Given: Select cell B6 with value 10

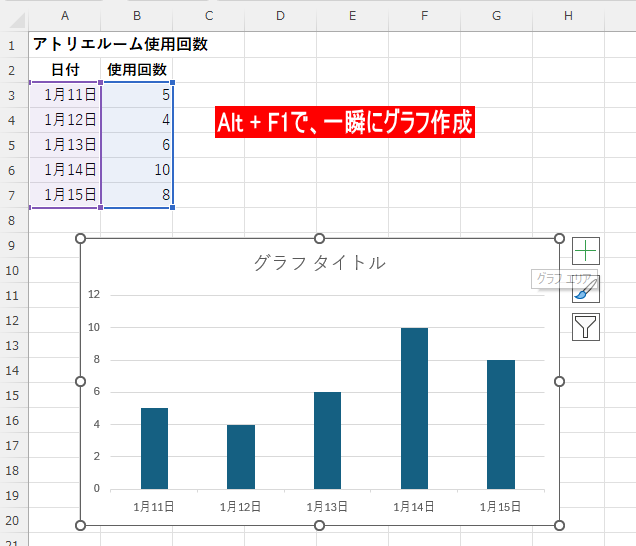Looking at the screenshot, I should (x=137, y=170).
